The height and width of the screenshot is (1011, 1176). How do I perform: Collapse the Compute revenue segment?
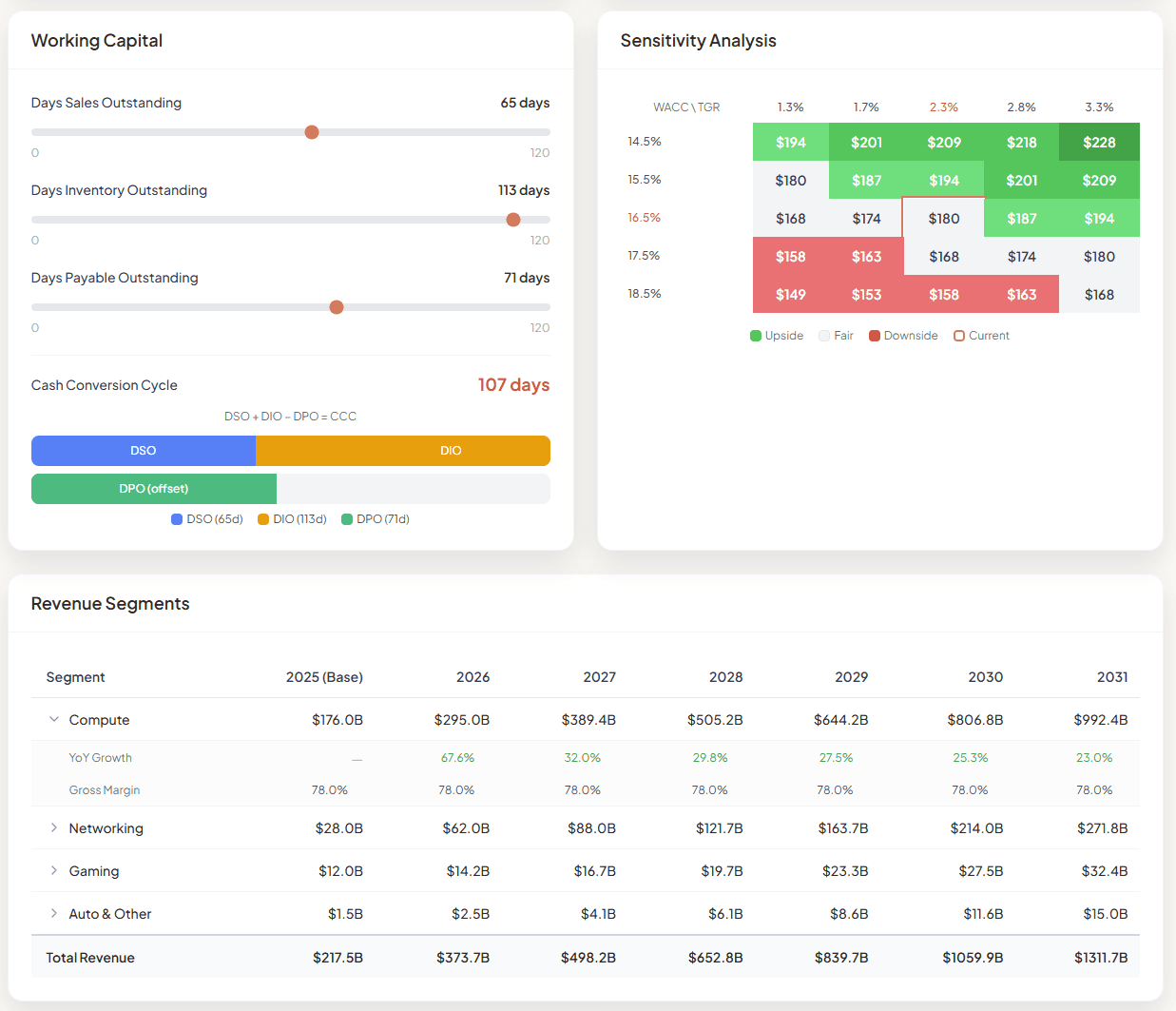click(53, 719)
